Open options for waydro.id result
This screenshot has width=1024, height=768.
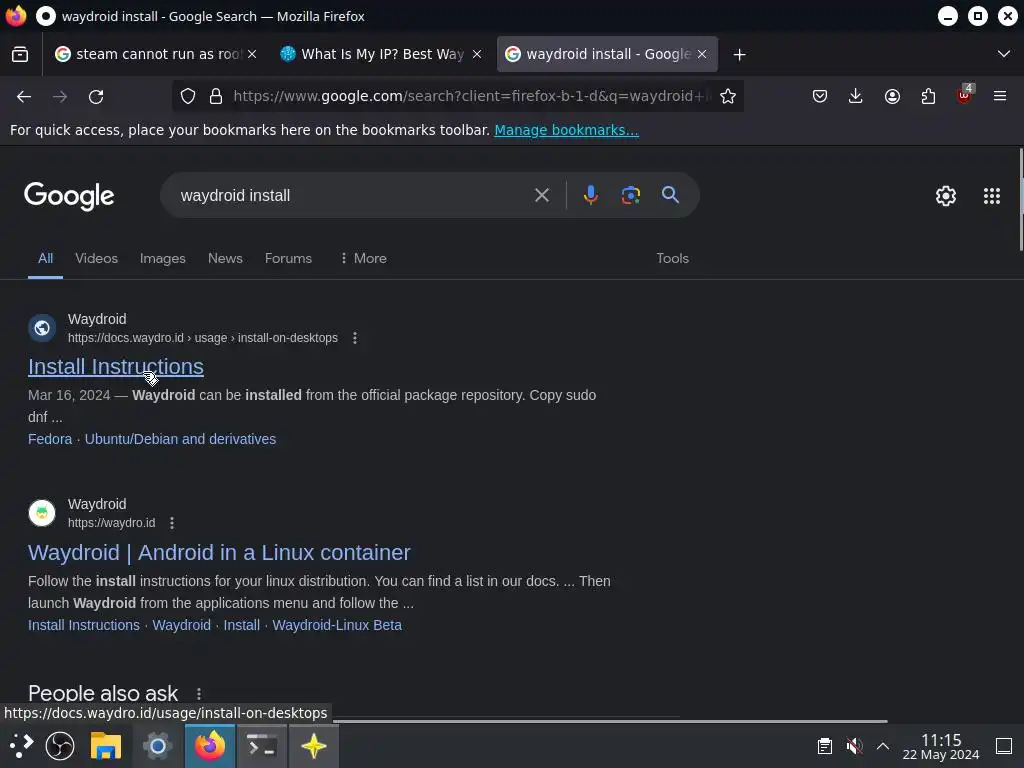pos(172,523)
